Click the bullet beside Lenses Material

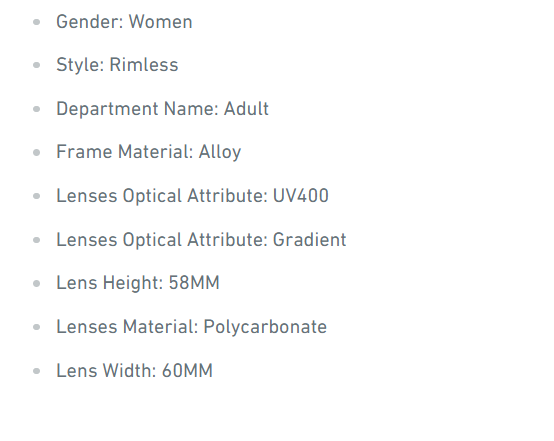[36, 327]
